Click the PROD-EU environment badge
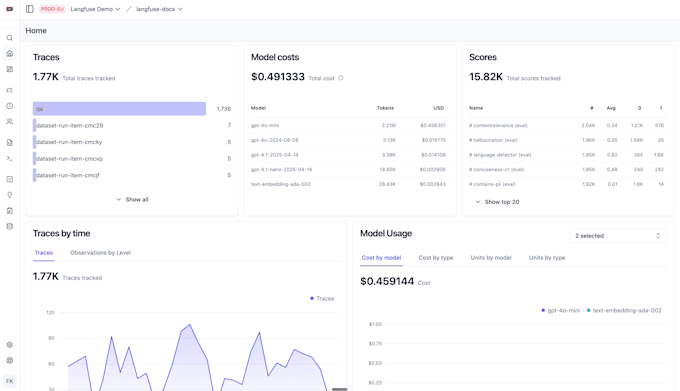 click(x=52, y=9)
